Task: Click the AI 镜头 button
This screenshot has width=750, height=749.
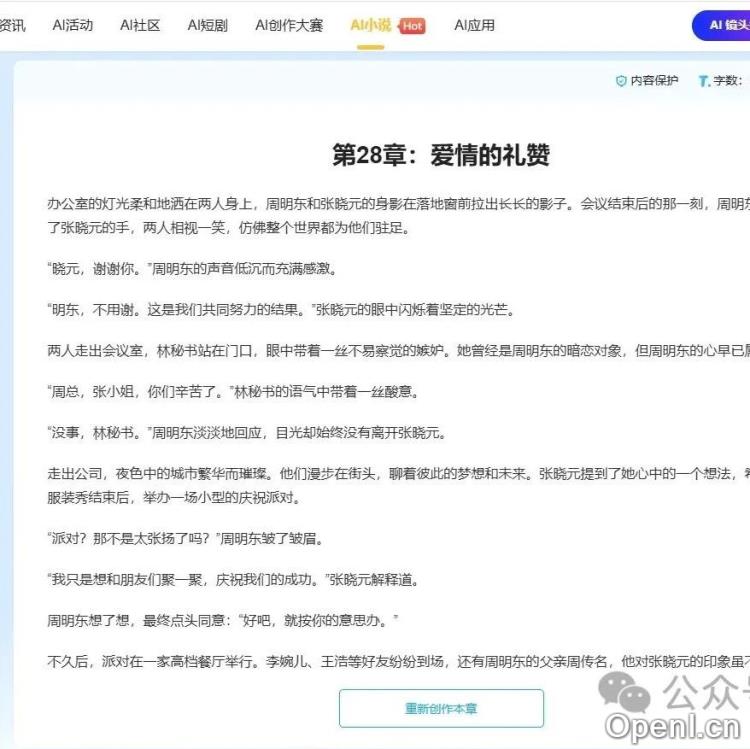Action: click(722, 25)
